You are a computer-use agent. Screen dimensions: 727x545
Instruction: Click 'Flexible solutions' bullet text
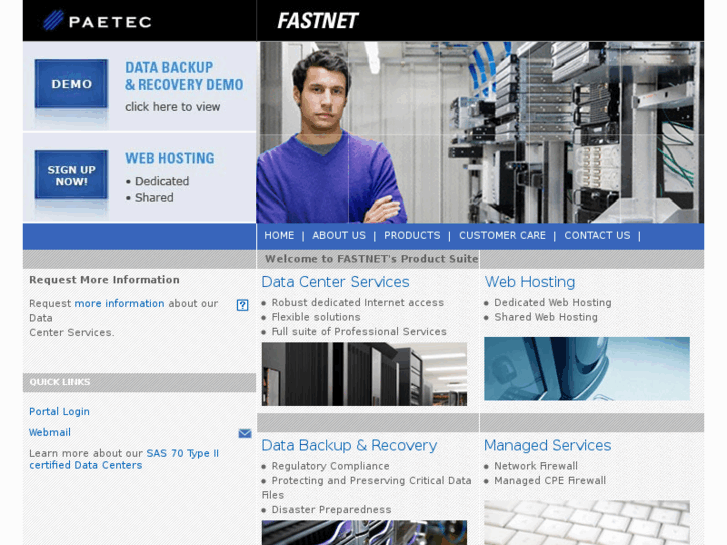point(316,317)
